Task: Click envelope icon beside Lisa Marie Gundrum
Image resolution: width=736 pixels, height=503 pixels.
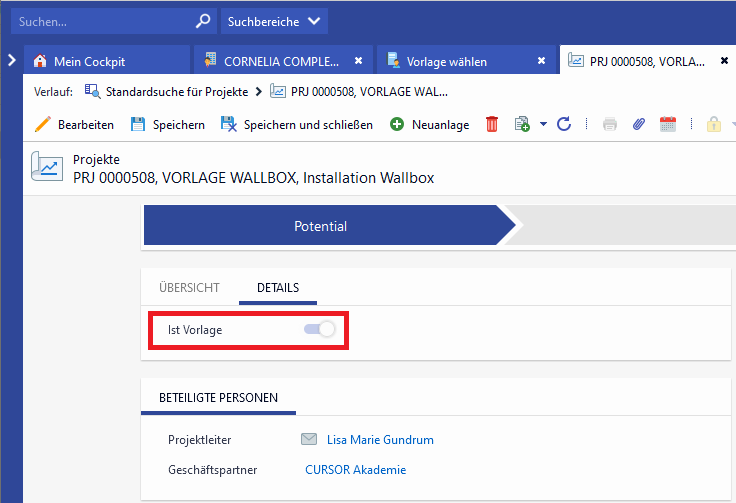Action: [x=309, y=440]
